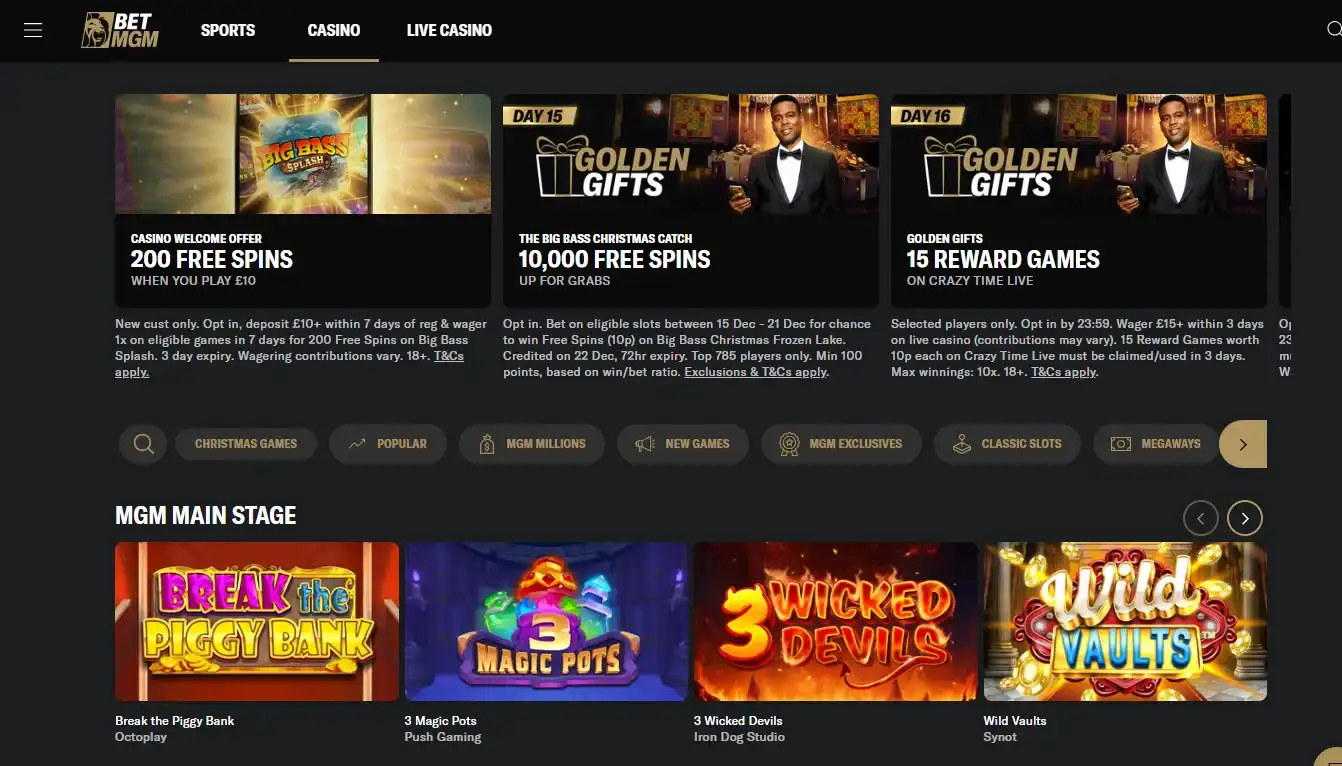Open the MGM Exclusives badge filter

coord(841,444)
